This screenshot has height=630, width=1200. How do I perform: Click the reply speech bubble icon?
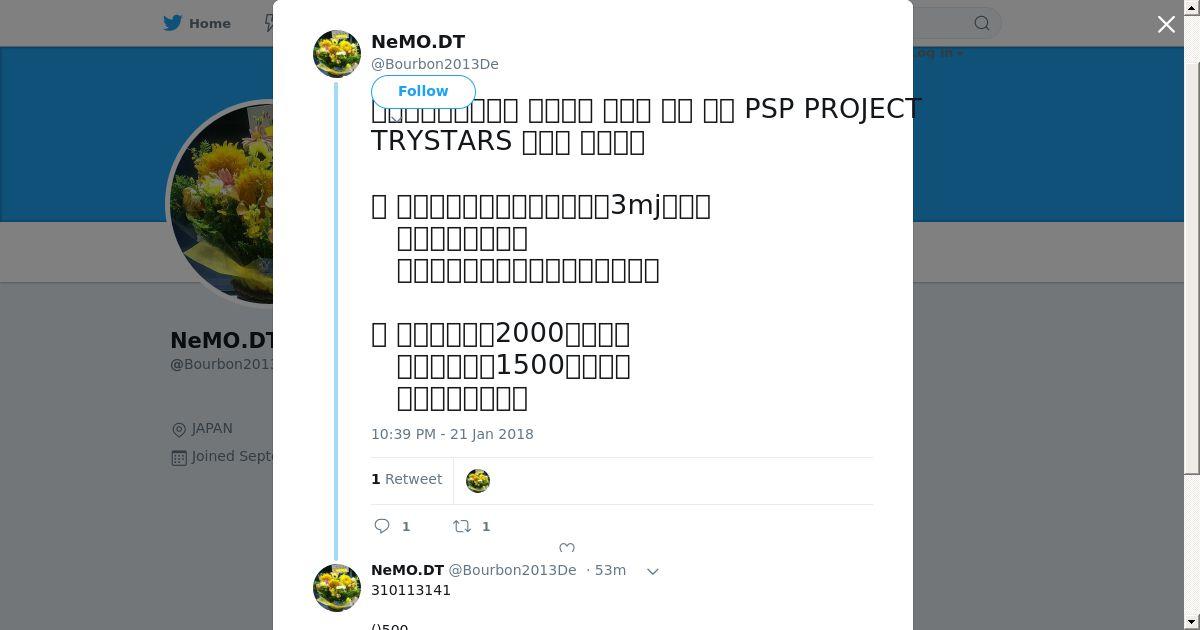pyautogui.click(x=382, y=526)
